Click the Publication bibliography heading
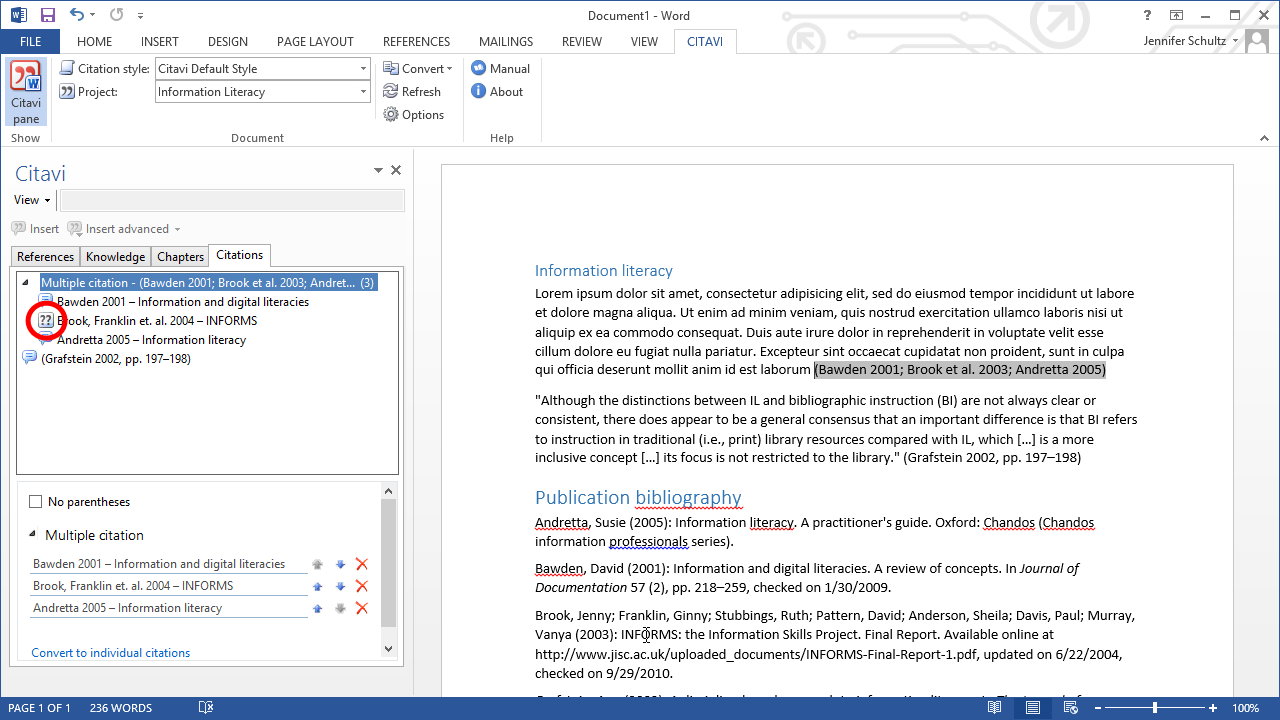 638,497
